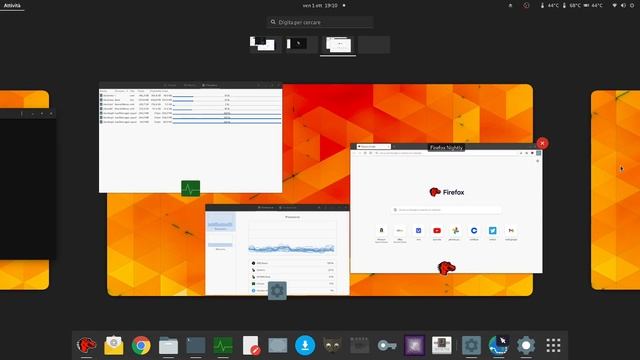640x360 pixels.
Task: Open the cat-face icon in the dock
Action: 332,345
